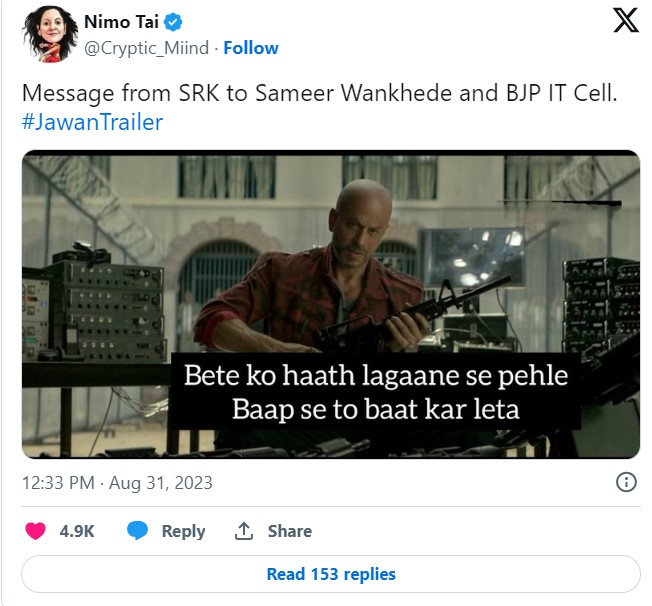Like the tweet using the pink heart icon
Viewport: 652px width, 606px height.
coord(35,531)
